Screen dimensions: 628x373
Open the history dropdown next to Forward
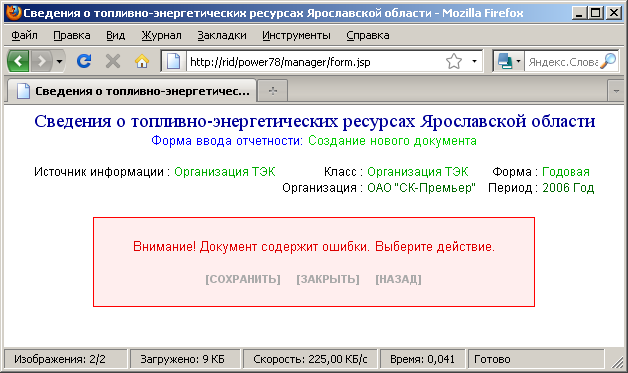pos(59,61)
